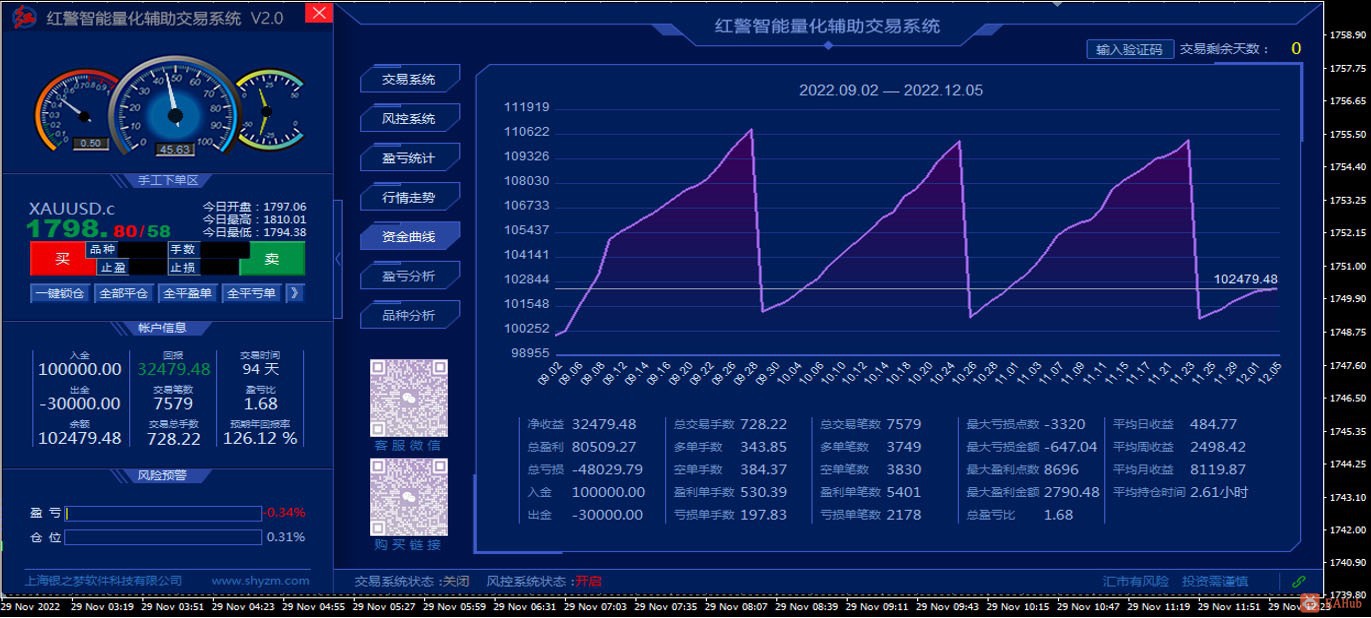Click the 交易剩余天数 0 value
The width and height of the screenshot is (1371, 618).
(1296, 48)
